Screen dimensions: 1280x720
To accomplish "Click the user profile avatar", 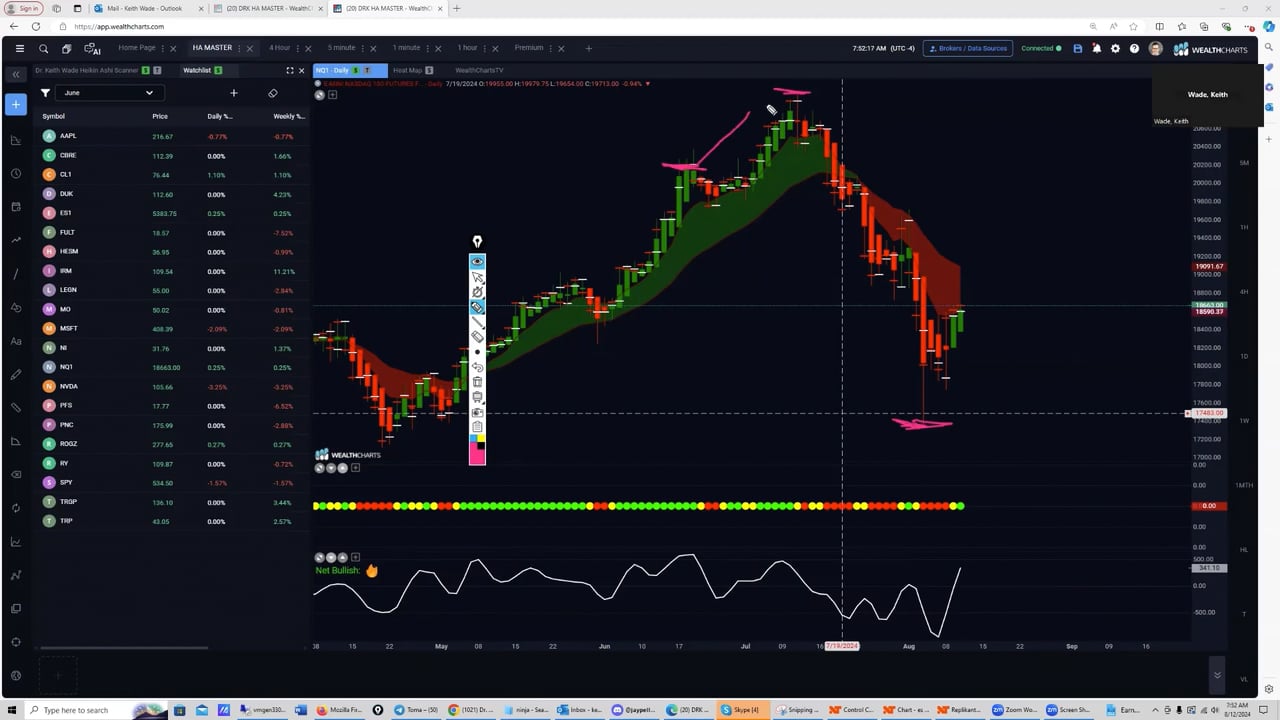I will (x=1155, y=48).
